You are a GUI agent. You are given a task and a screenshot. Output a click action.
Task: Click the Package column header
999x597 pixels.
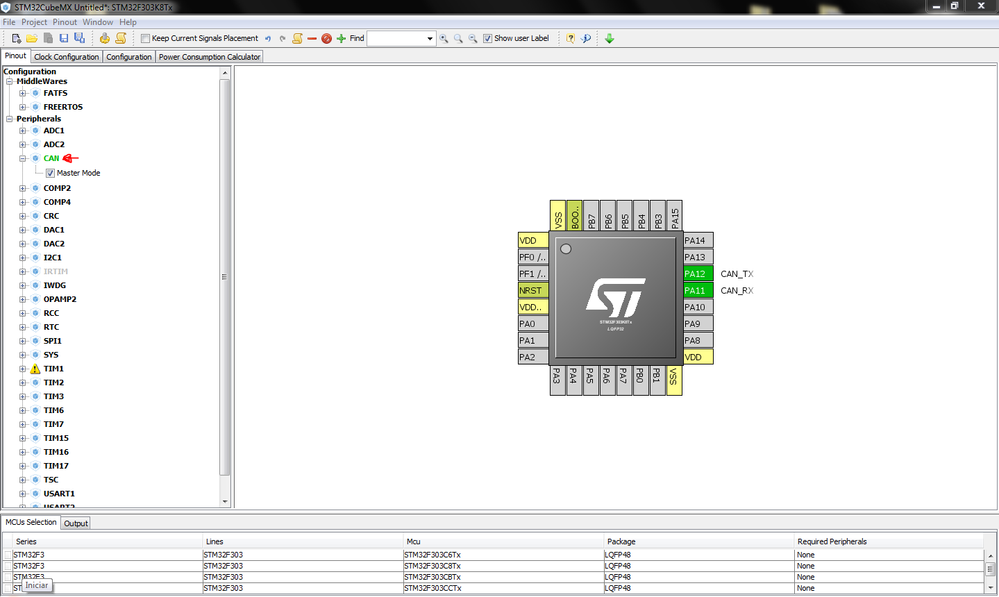pos(700,542)
